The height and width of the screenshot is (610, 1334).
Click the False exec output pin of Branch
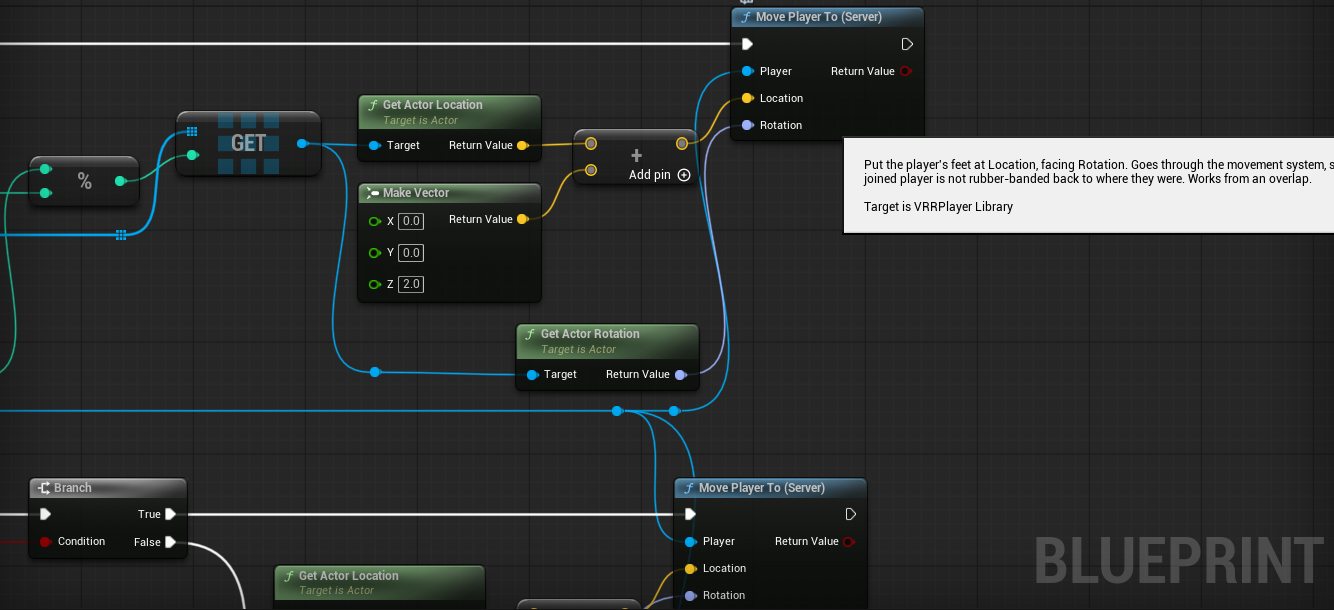click(171, 542)
